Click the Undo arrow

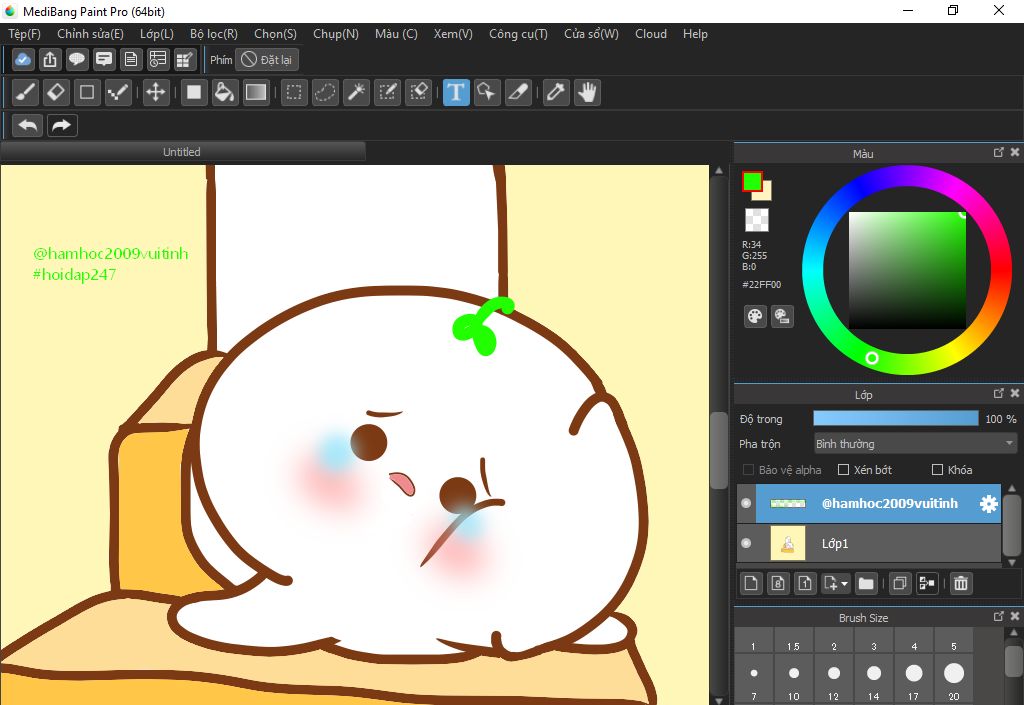[27, 125]
